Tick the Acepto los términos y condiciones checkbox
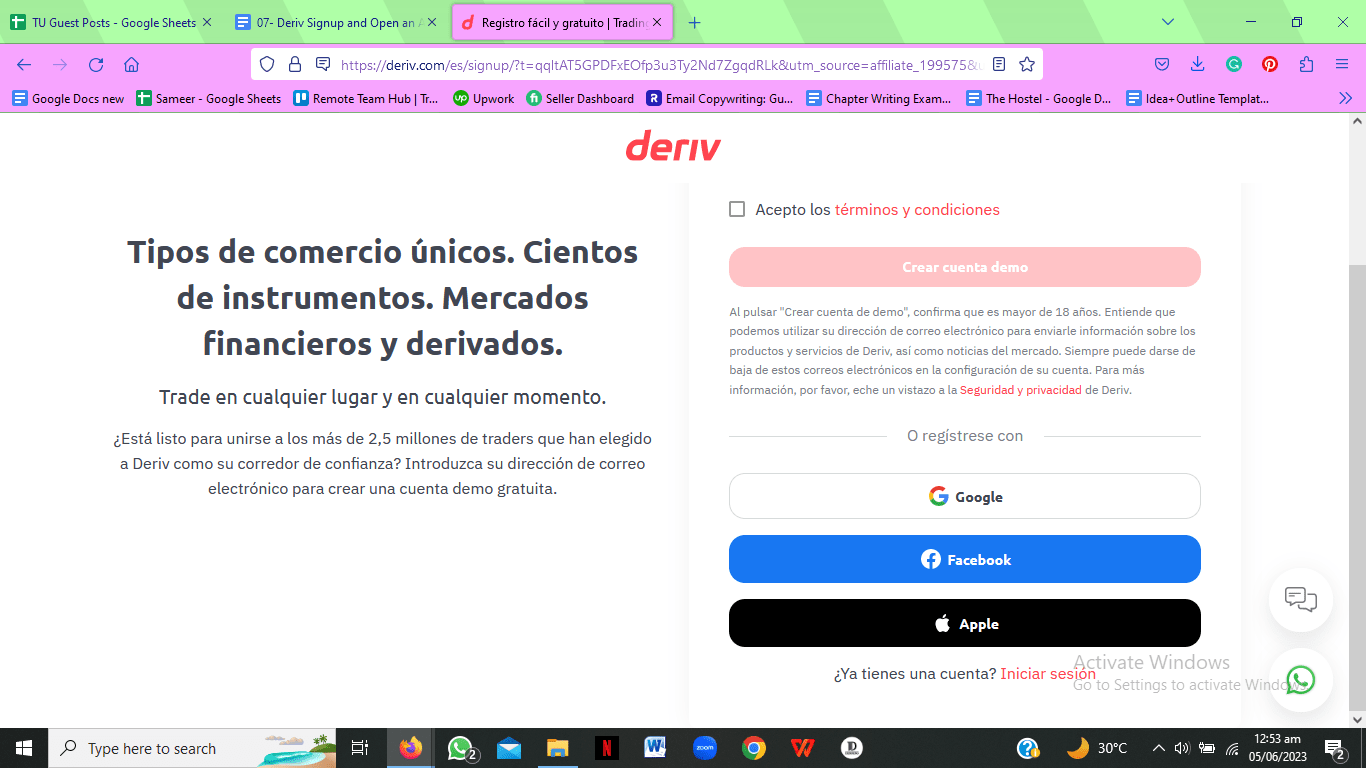 (737, 209)
